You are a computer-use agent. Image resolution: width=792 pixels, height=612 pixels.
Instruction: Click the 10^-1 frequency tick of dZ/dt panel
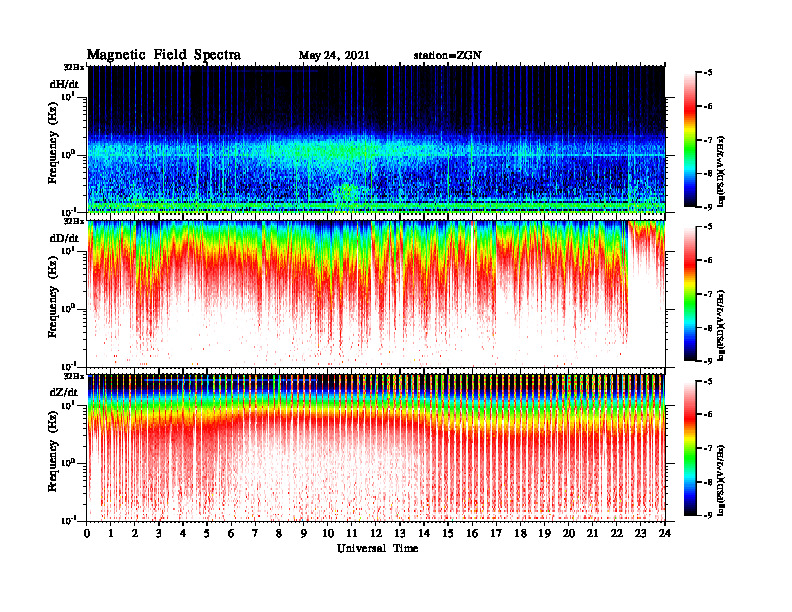(x=67, y=521)
